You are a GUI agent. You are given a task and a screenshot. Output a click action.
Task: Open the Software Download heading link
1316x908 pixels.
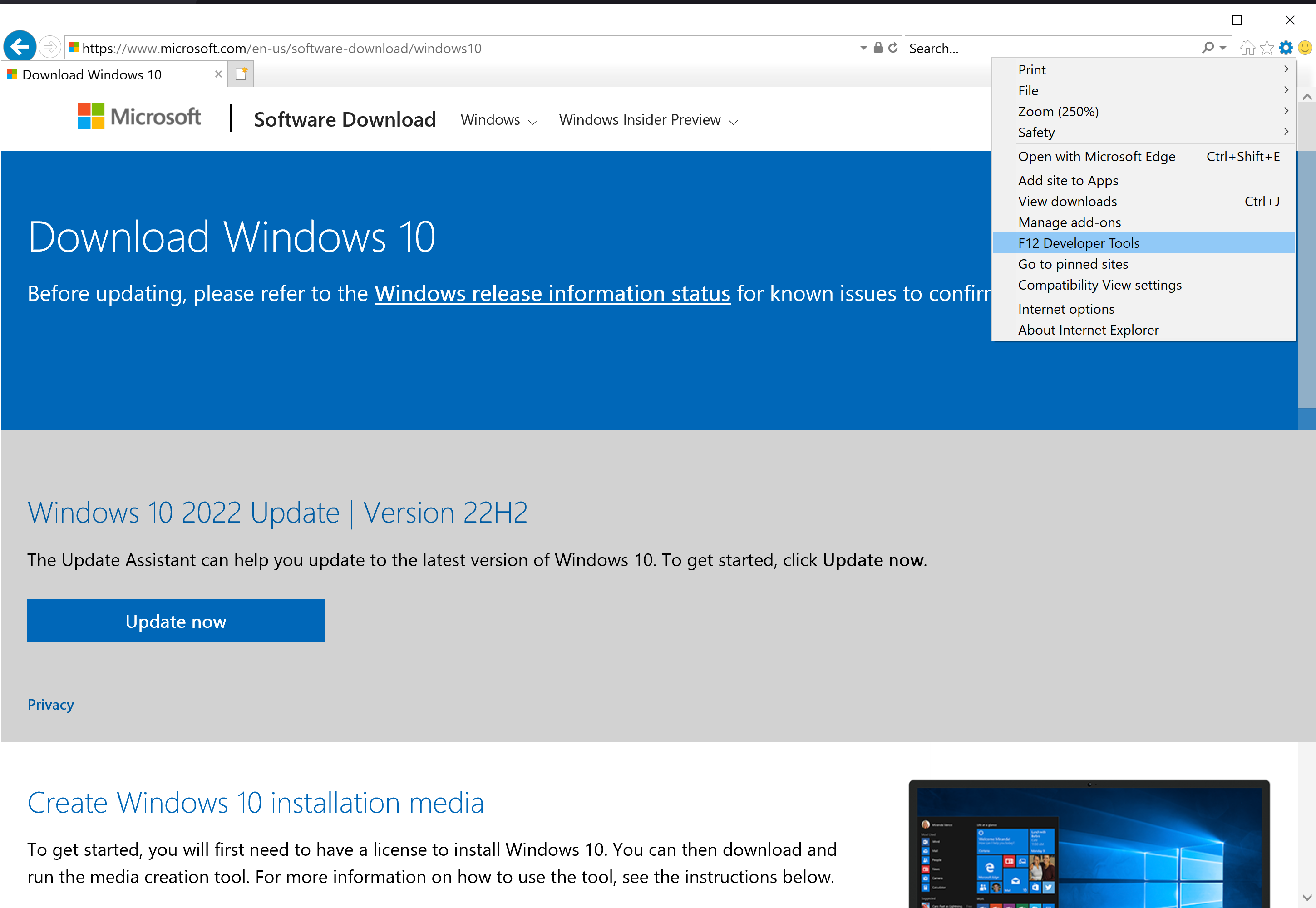345,119
